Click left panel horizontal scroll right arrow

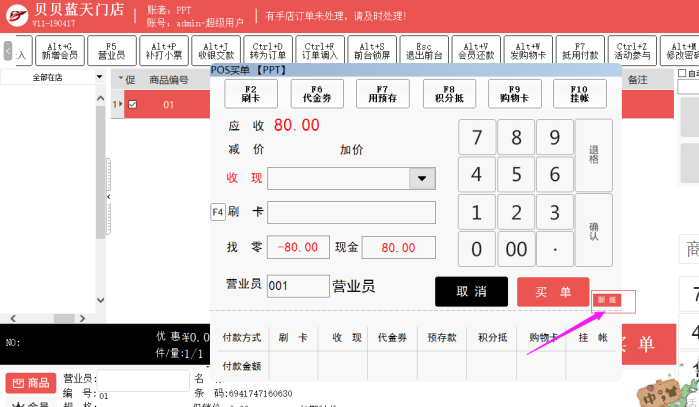coord(82,318)
